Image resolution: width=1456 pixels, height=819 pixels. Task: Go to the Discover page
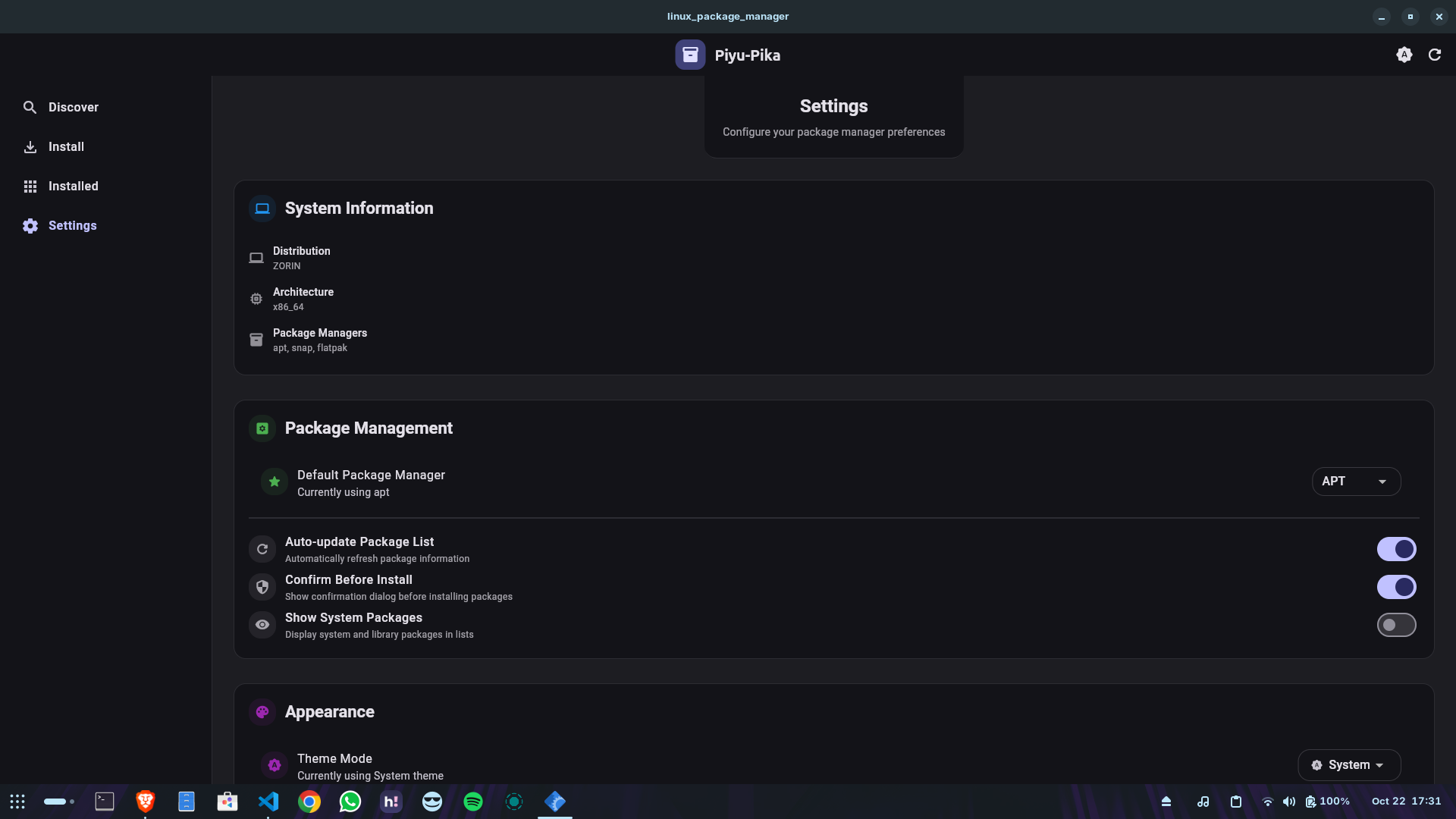click(73, 107)
